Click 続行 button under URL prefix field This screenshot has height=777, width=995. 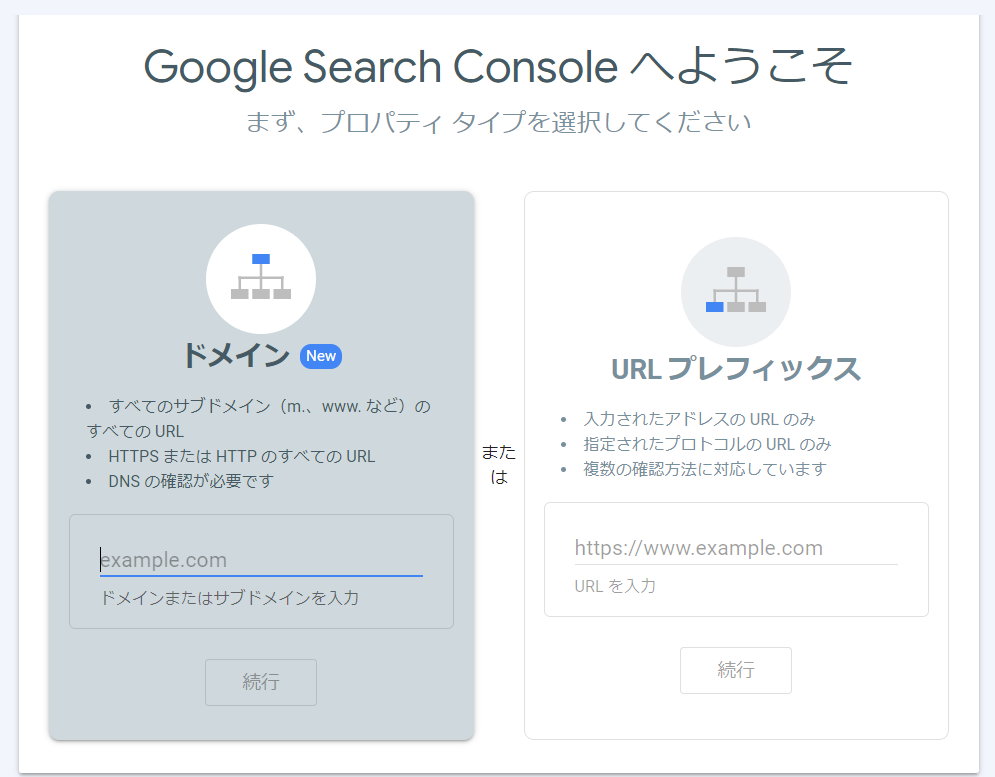pos(735,670)
